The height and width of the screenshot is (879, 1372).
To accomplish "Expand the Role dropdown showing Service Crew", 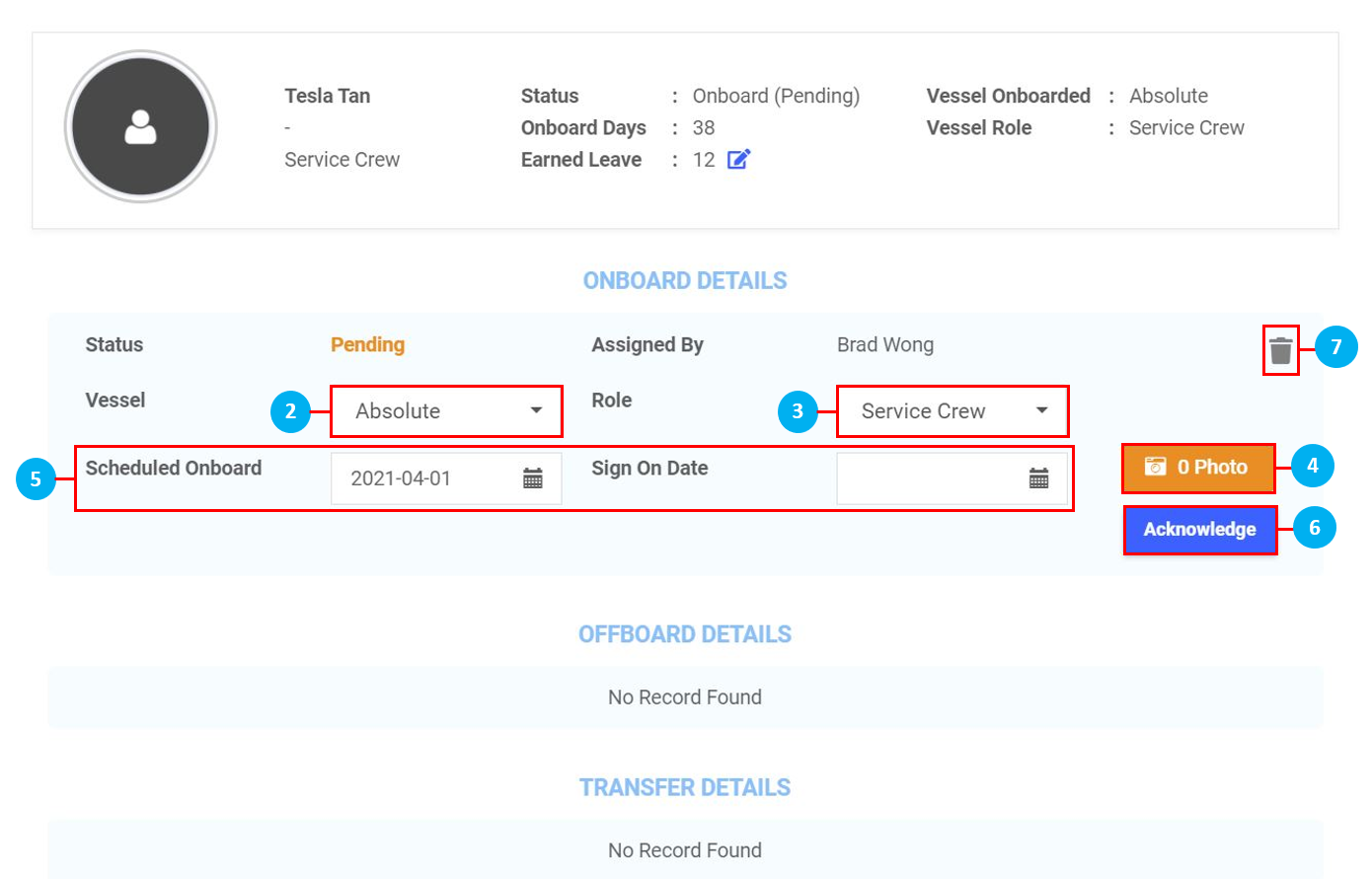I will click(953, 411).
